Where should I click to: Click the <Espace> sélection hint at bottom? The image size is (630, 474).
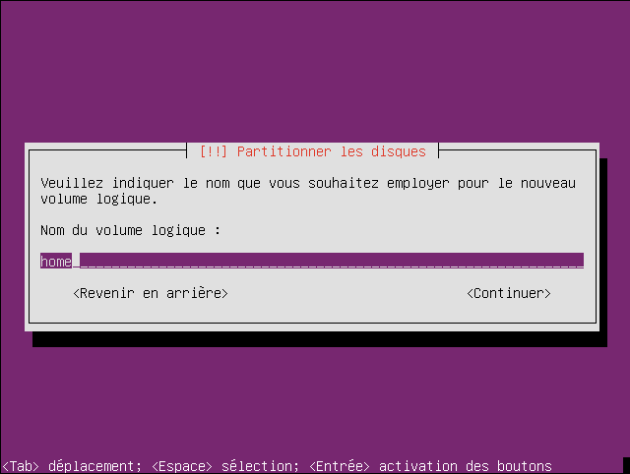[x=225, y=466]
